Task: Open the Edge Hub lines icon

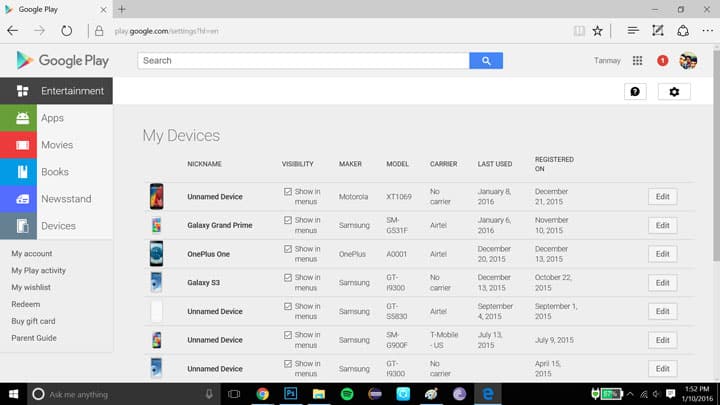Action: (633, 31)
